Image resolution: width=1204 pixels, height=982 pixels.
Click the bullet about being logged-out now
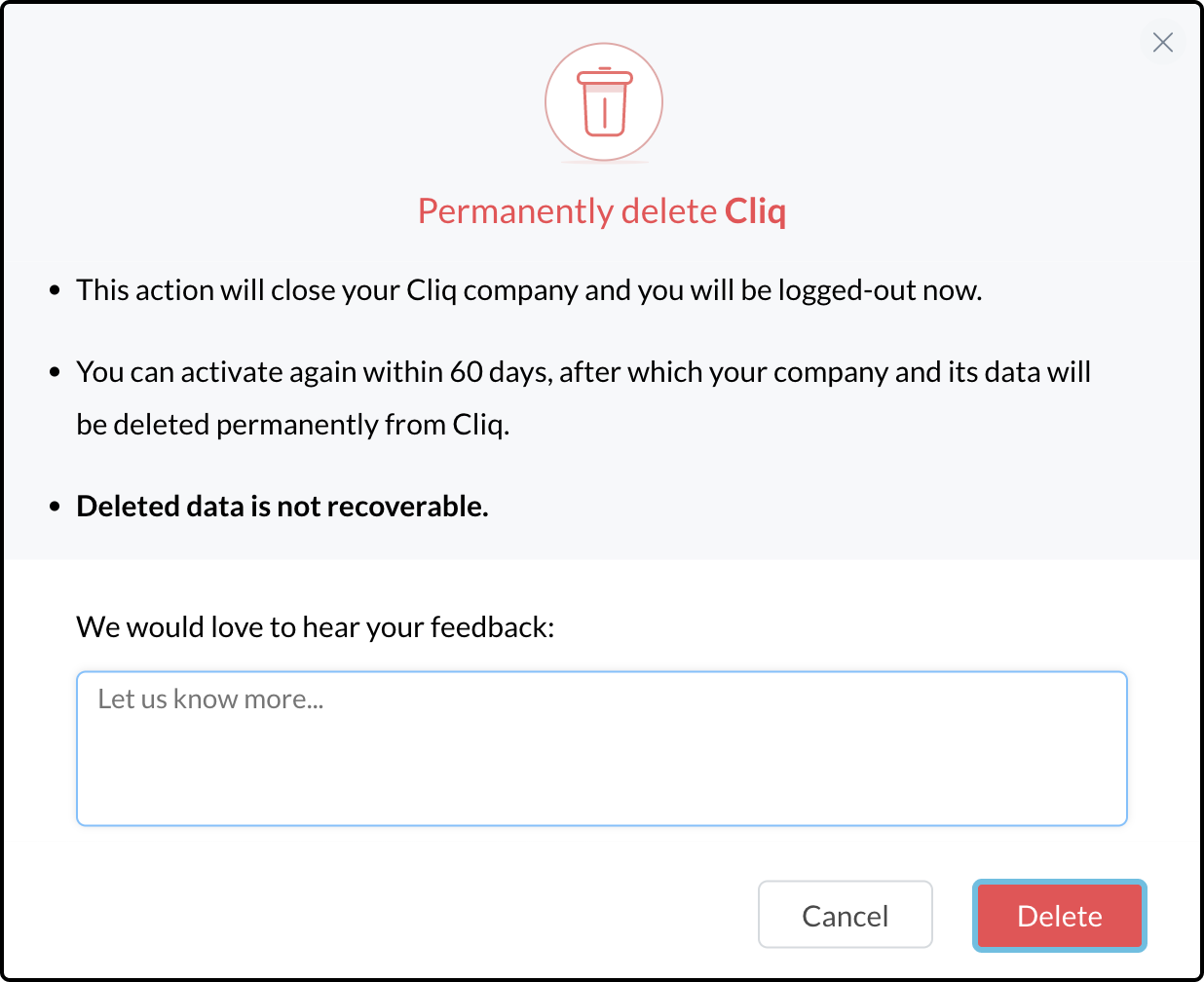pyautogui.click(x=529, y=290)
